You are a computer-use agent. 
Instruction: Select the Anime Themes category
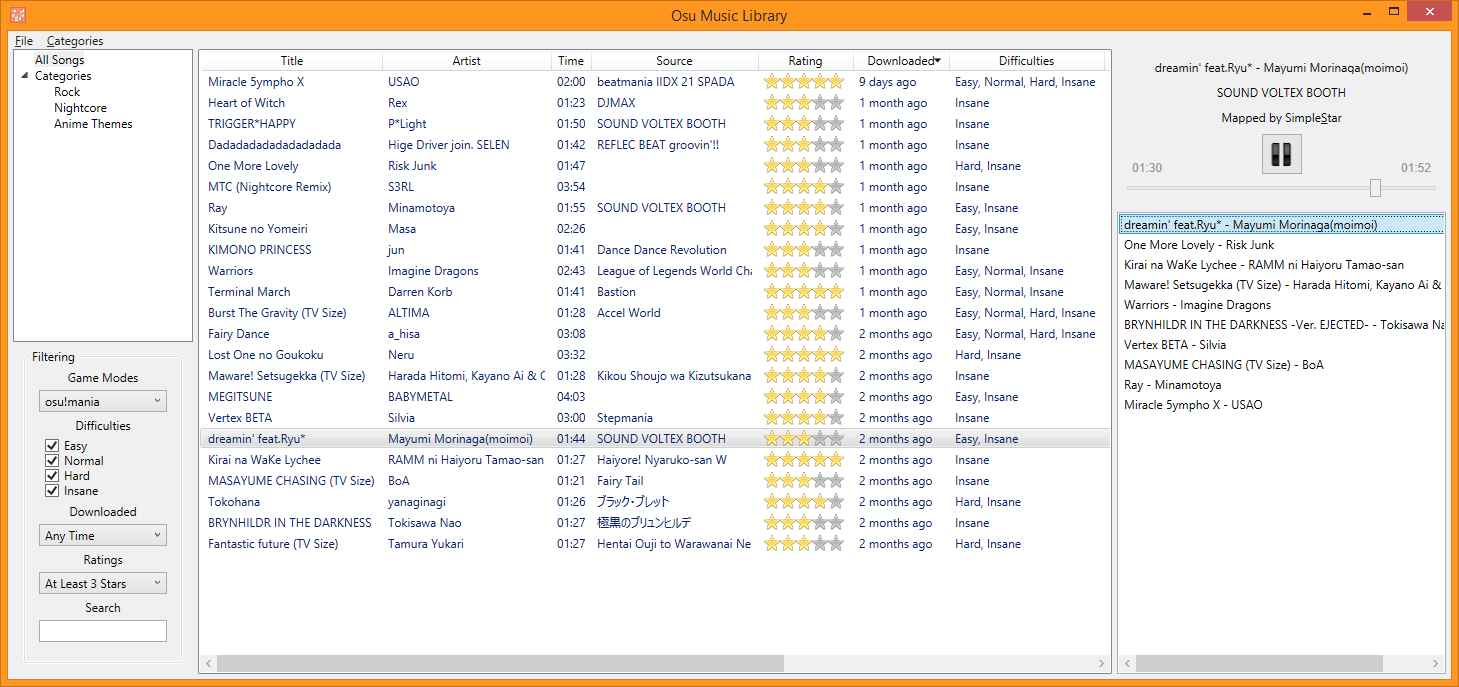click(x=93, y=124)
